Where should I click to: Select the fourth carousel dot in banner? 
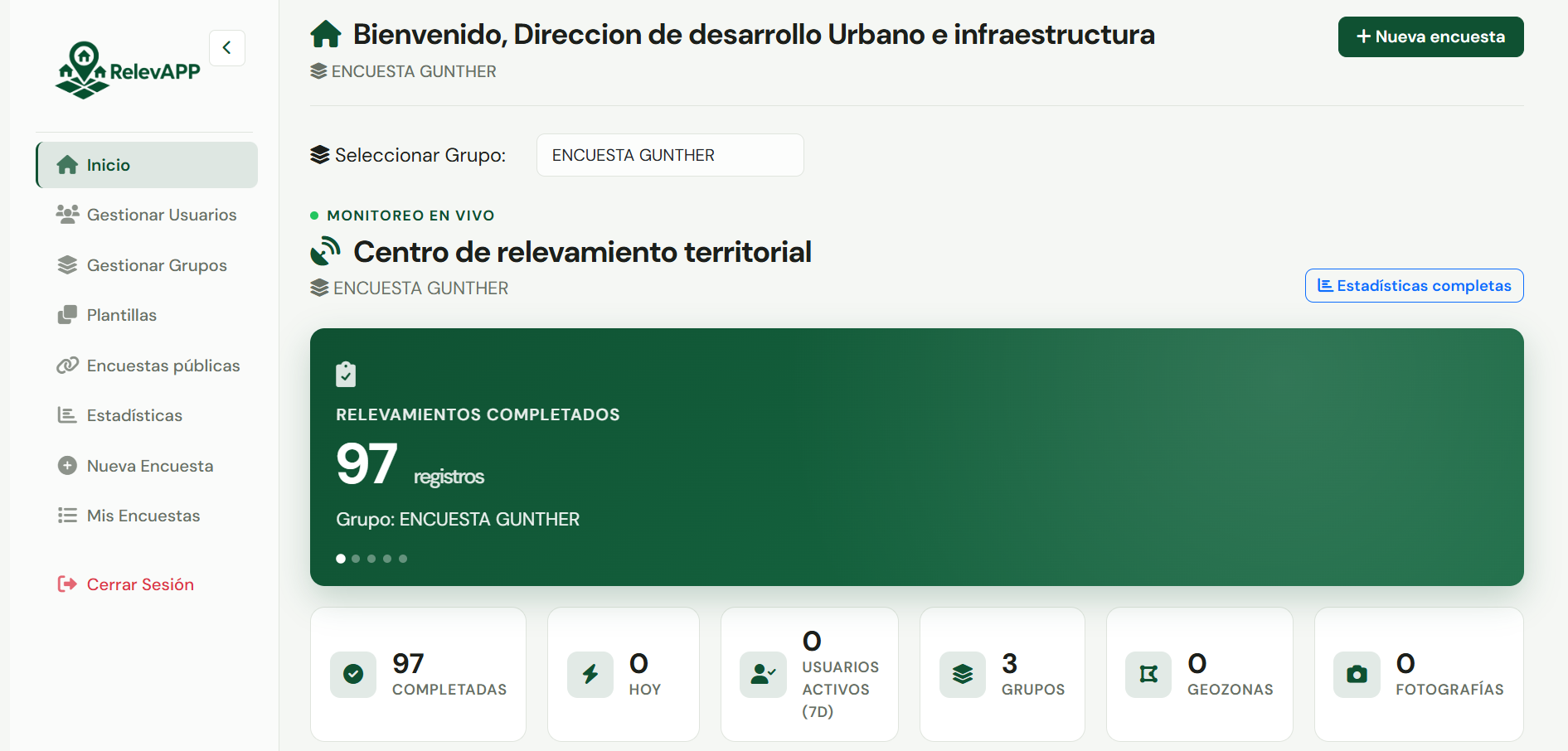(x=387, y=559)
